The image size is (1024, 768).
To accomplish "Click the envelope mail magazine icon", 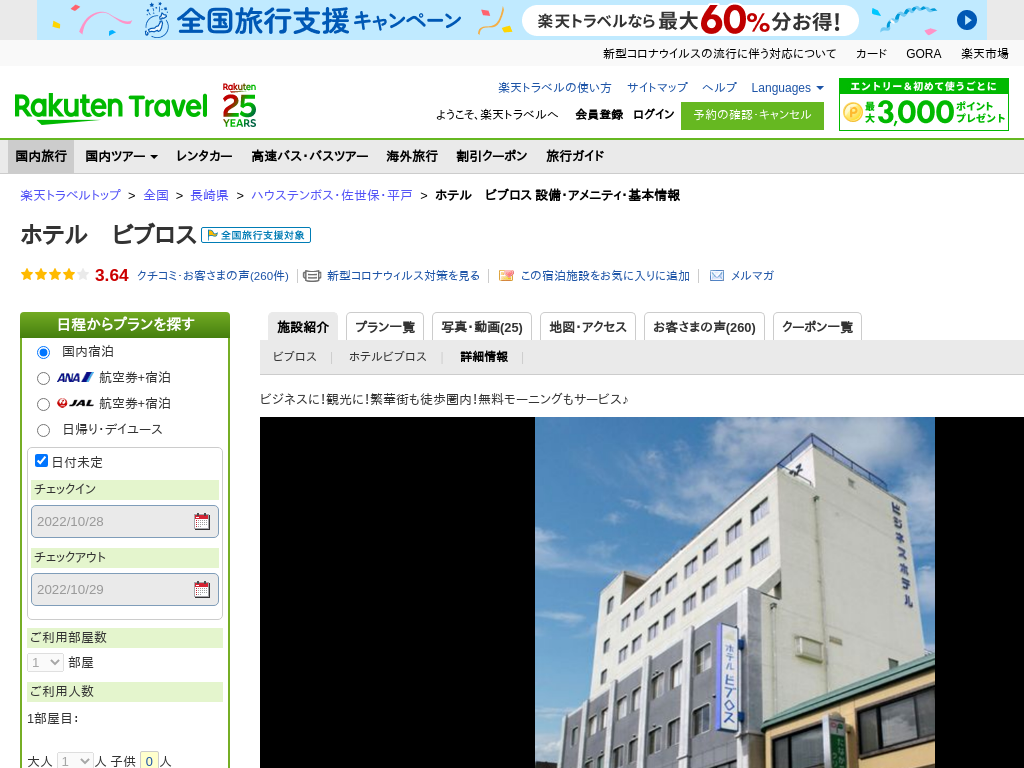I will [x=716, y=276].
